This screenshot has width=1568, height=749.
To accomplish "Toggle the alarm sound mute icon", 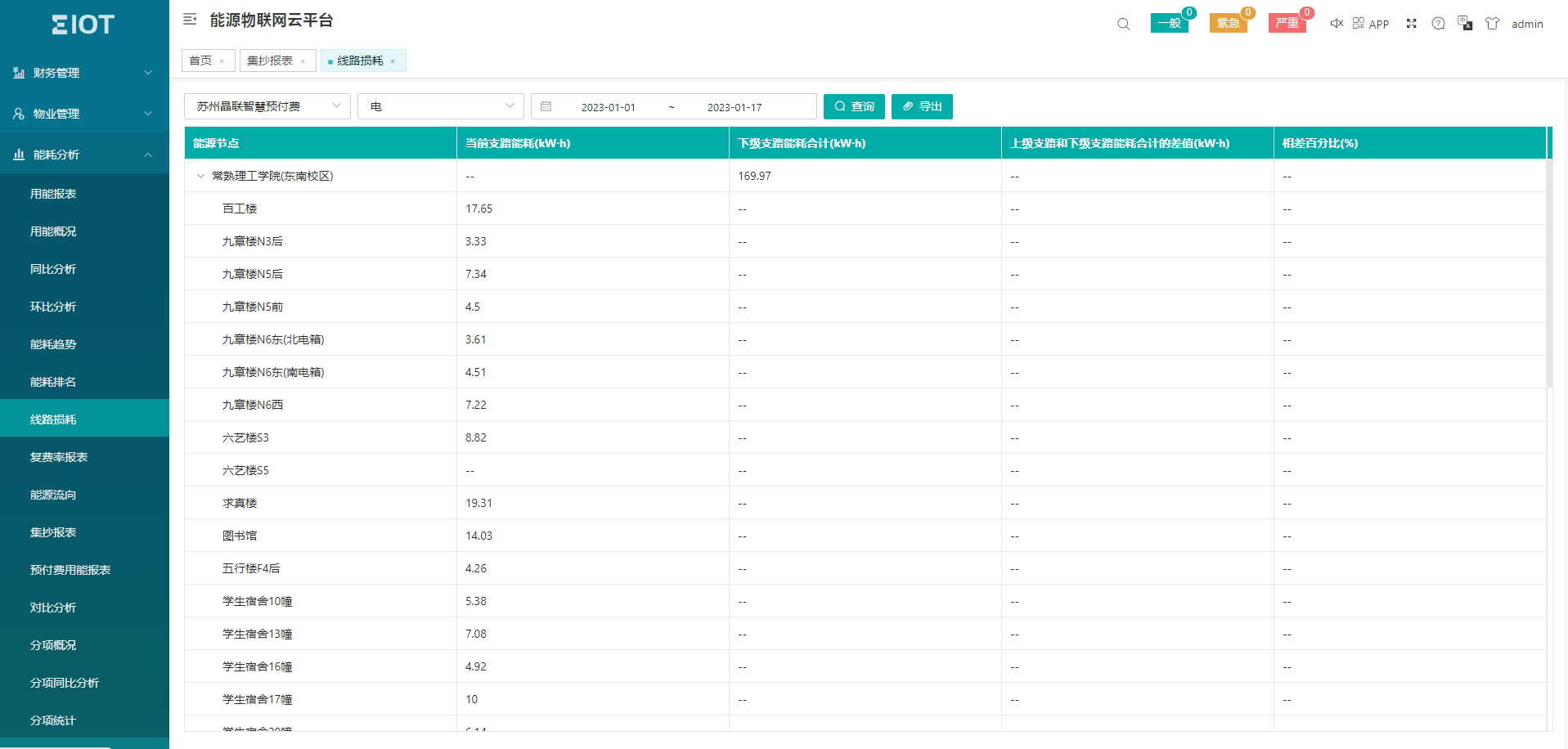I will click(1337, 23).
